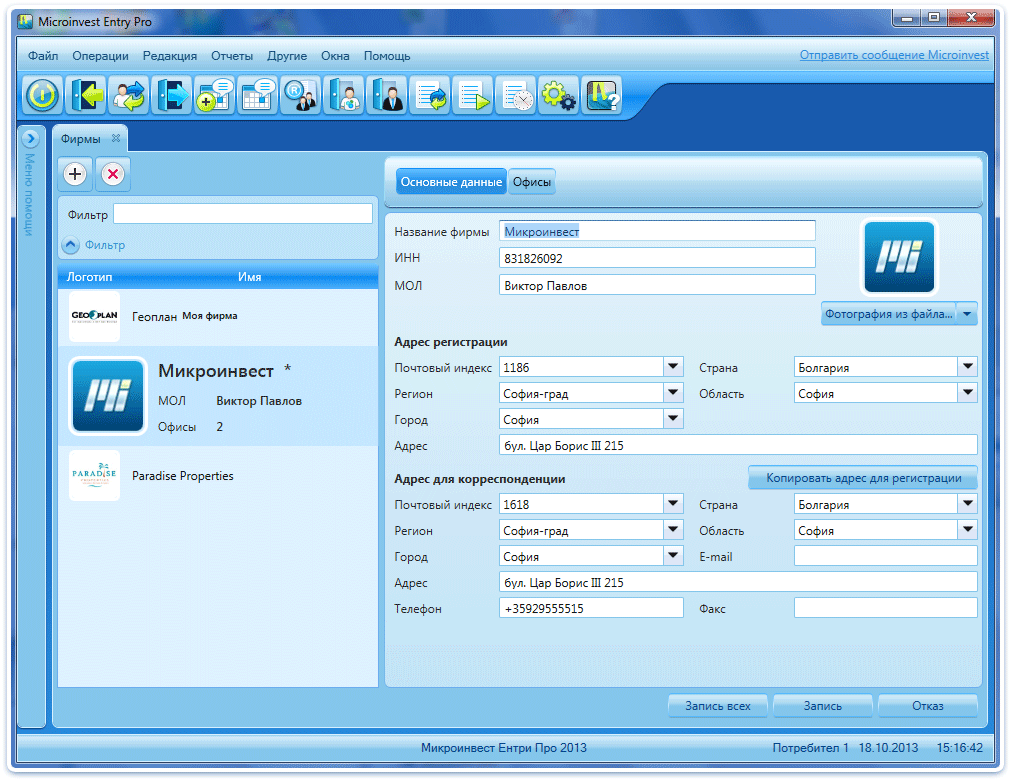
Task: Open the Окна menu
Action: click(x=335, y=56)
